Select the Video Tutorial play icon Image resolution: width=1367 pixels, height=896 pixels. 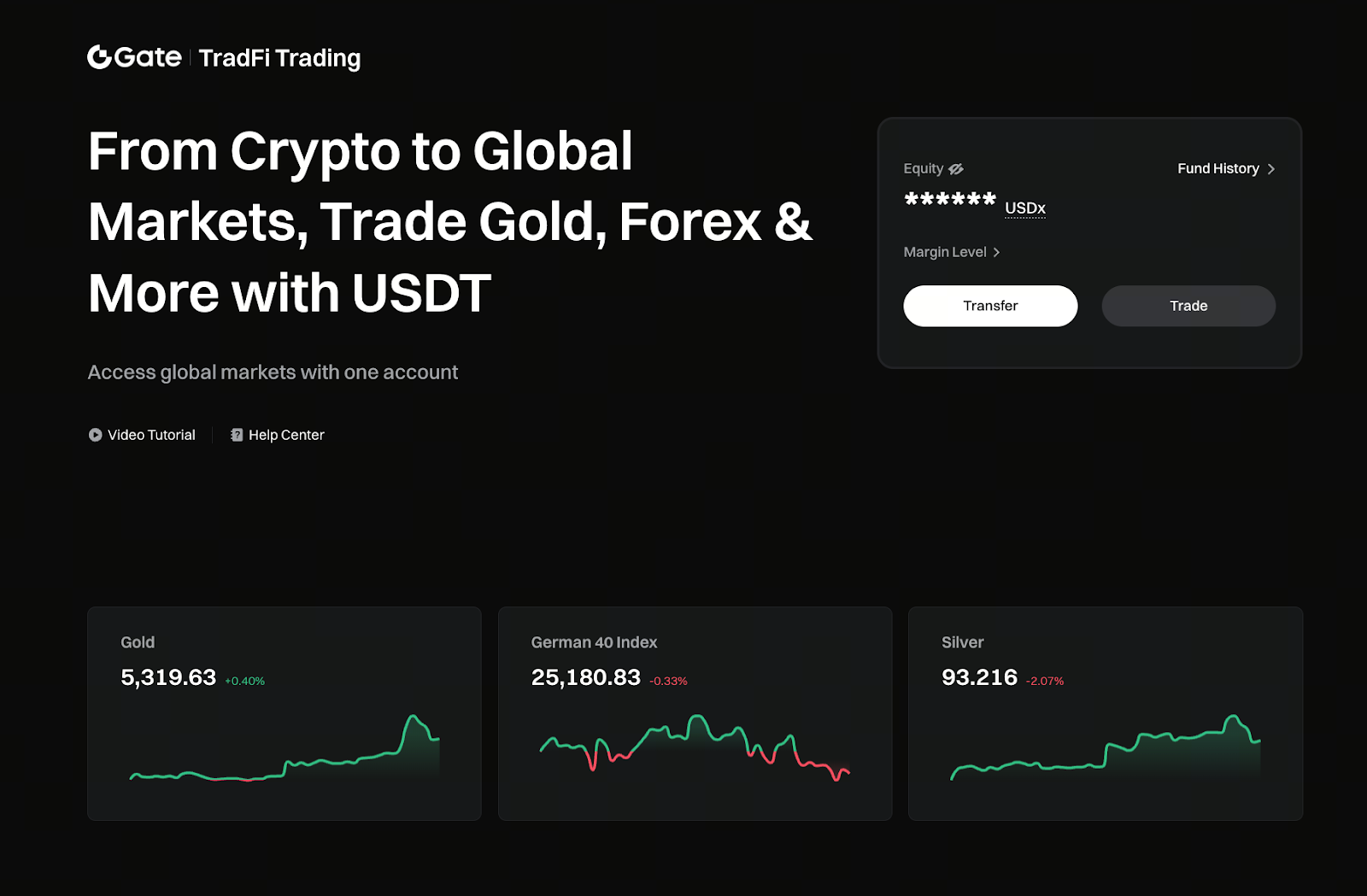[x=95, y=435]
